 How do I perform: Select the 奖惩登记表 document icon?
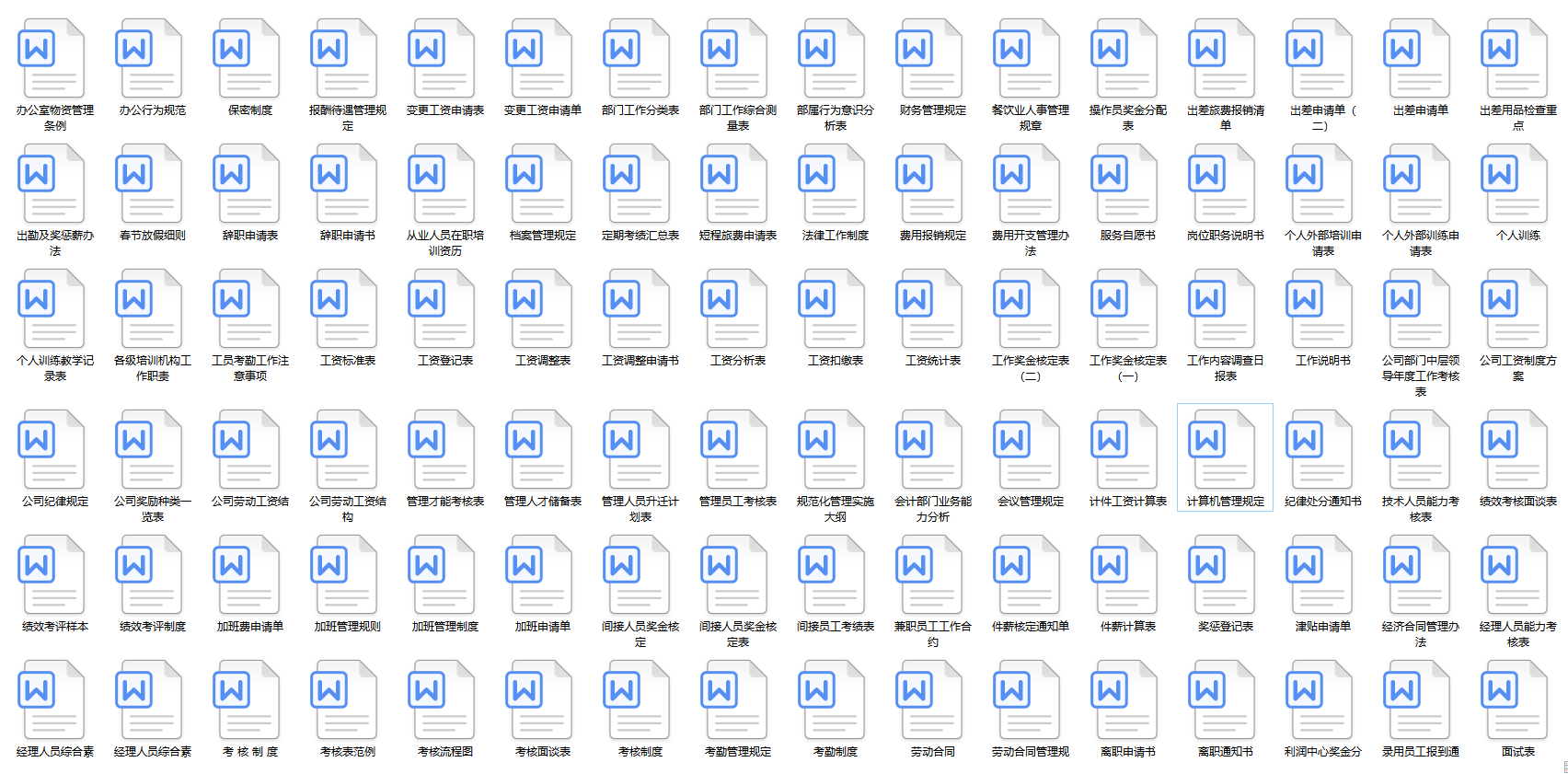pos(1222,575)
